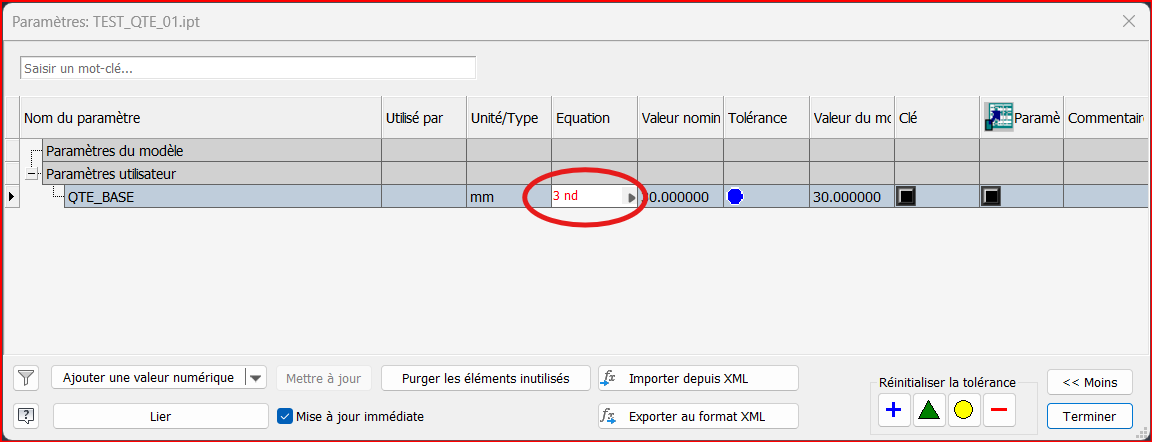Click the help question mark icon

27,416
